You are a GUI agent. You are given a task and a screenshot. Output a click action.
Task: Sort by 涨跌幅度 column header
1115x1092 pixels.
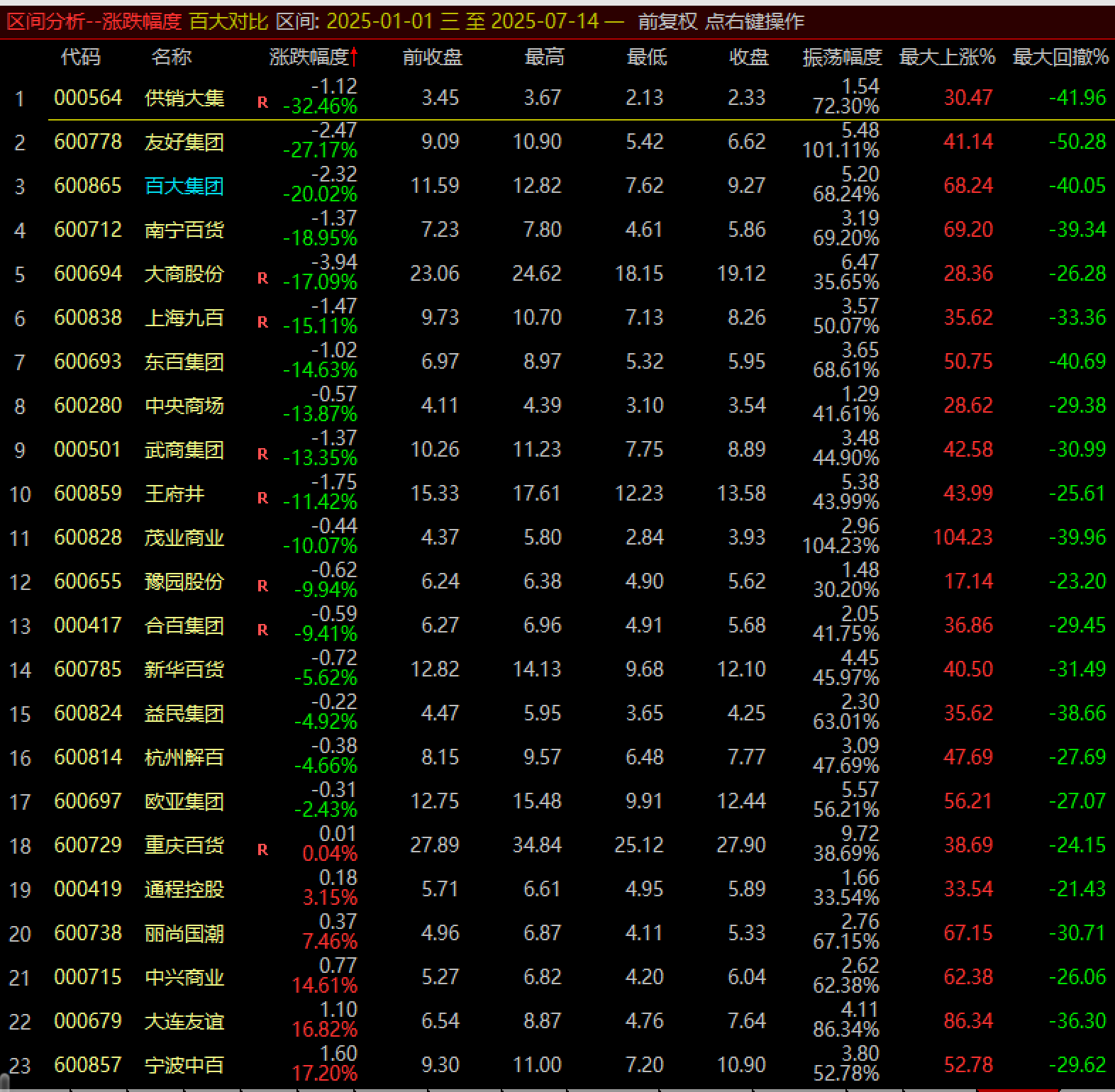(x=309, y=57)
